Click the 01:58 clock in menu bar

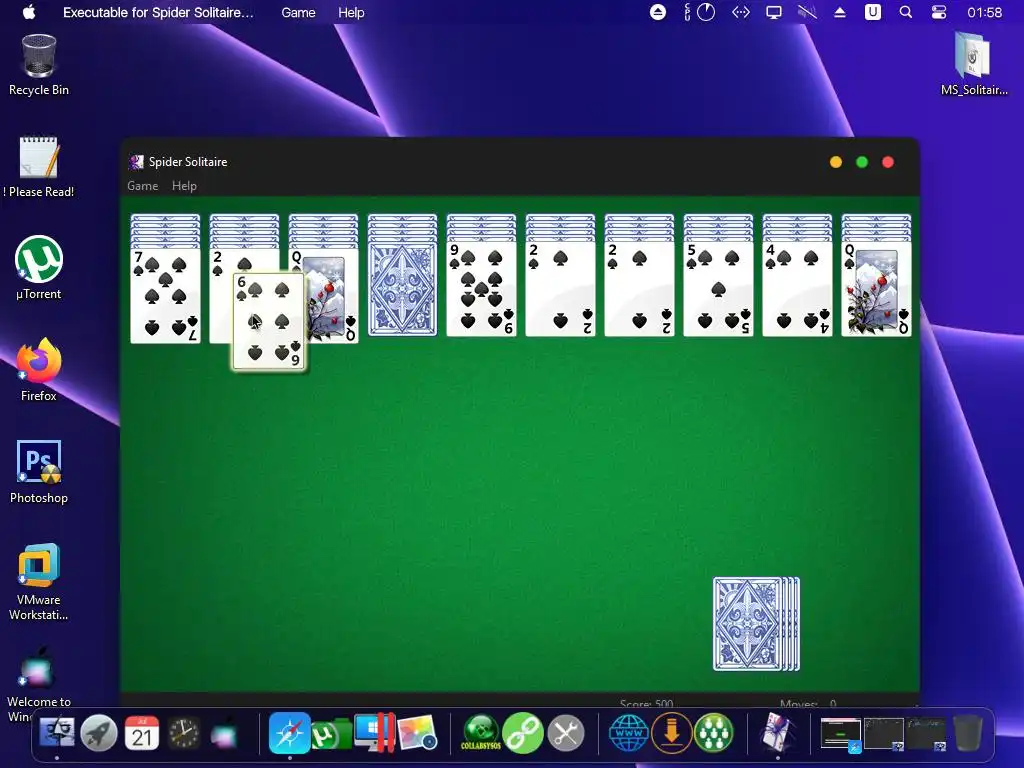pos(985,12)
